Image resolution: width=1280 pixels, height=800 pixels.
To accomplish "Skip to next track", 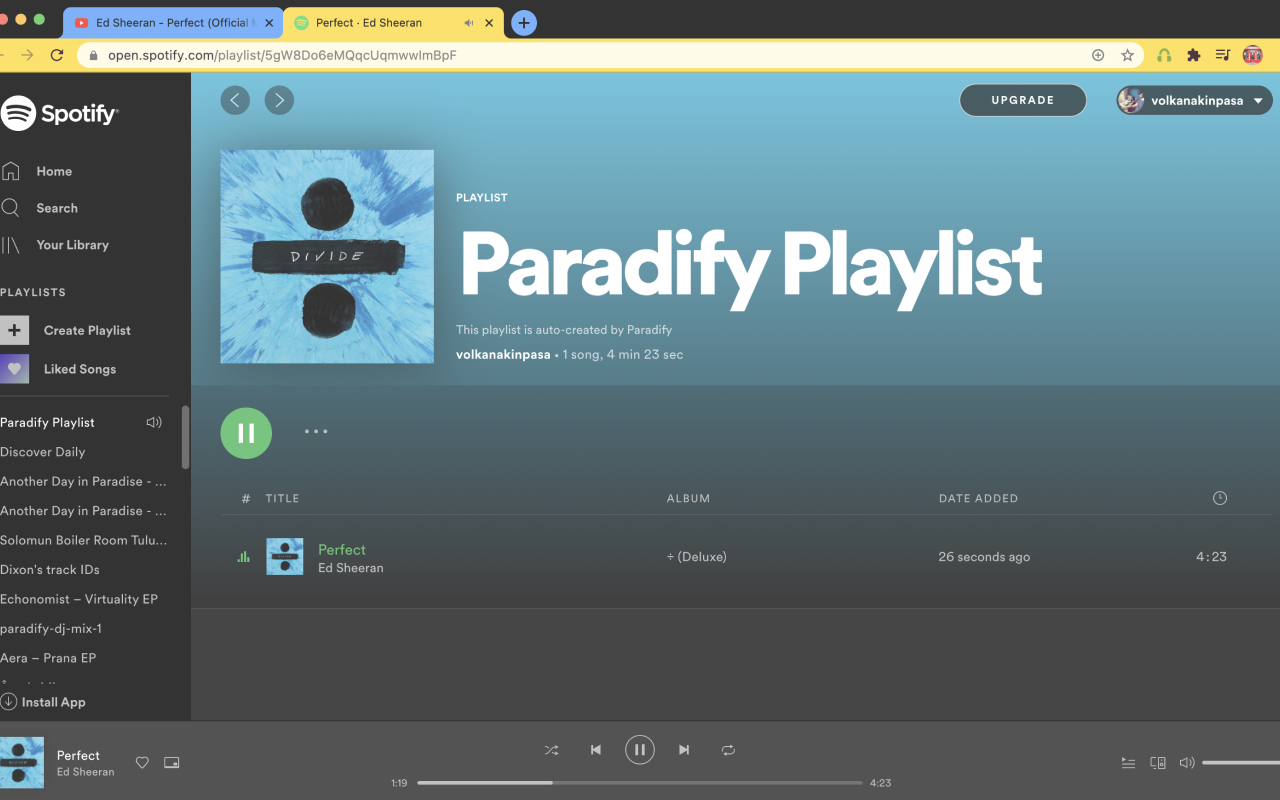I will [684, 750].
